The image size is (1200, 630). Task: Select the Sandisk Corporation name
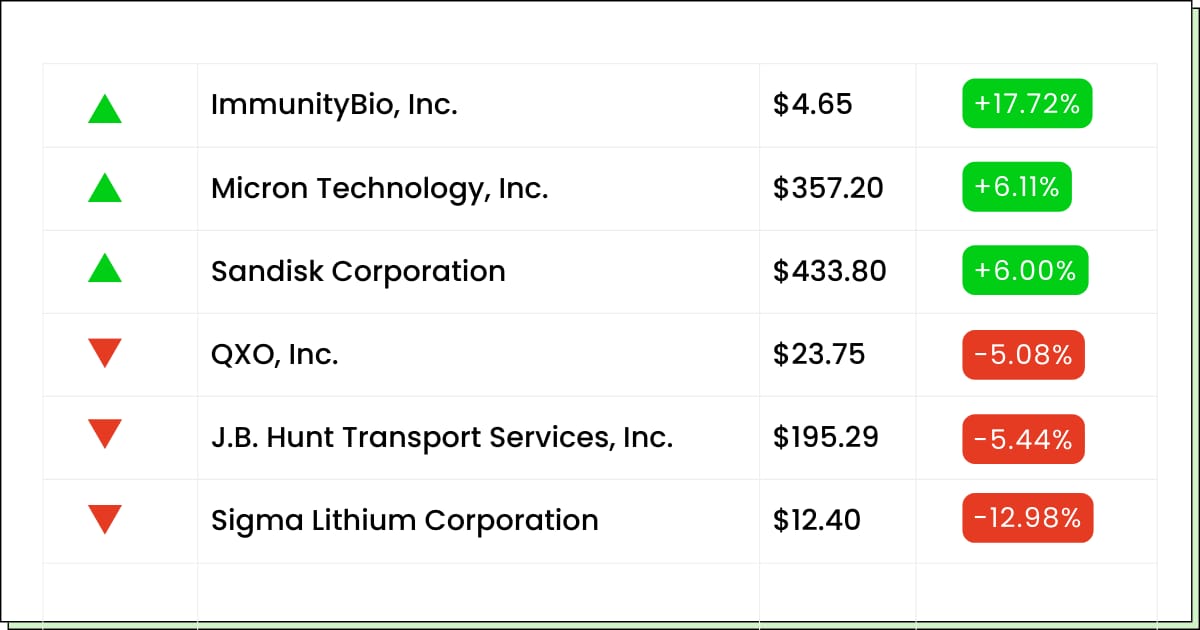pos(358,271)
